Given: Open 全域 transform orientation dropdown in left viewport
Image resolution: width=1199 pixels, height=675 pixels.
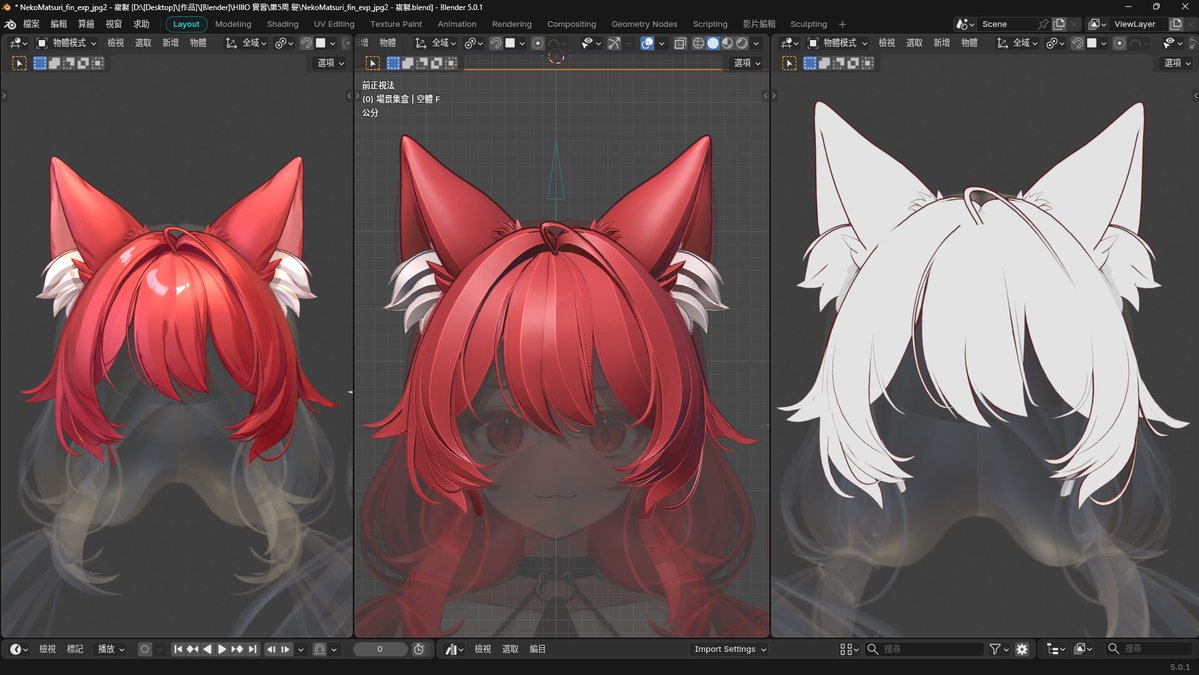Looking at the screenshot, I should click(246, 43).
